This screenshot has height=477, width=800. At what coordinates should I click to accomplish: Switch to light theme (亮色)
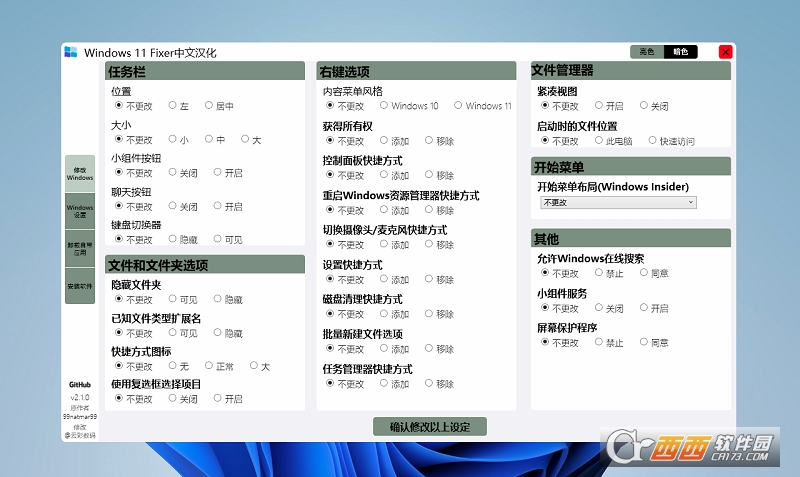[647, 52]
